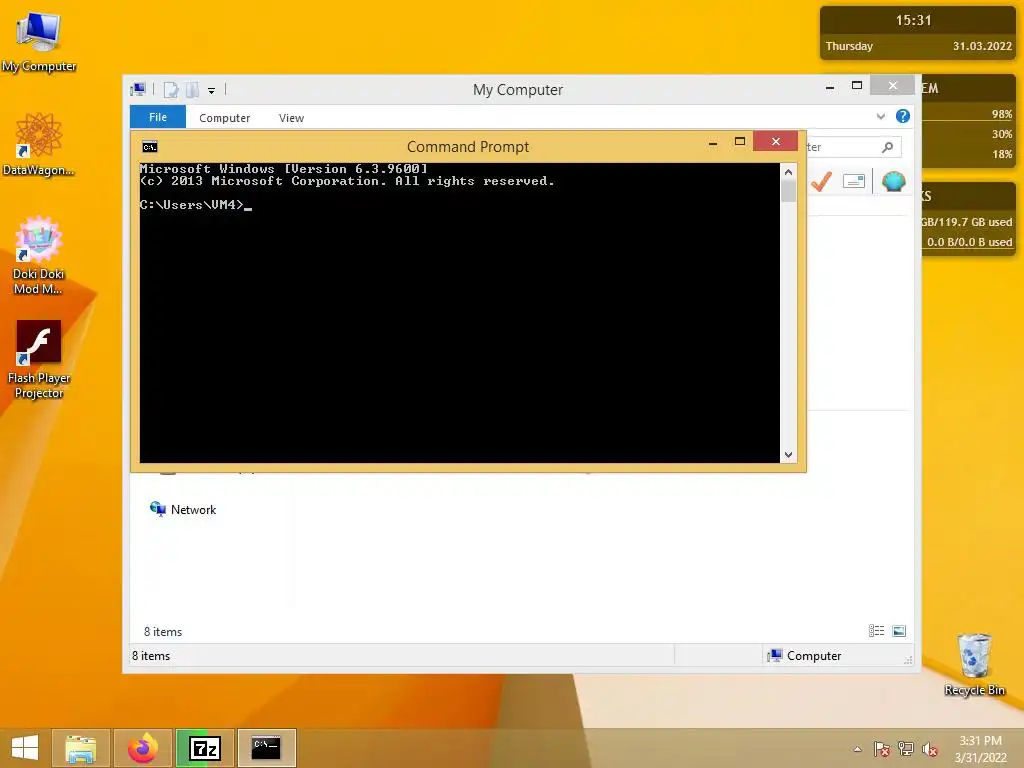Click the Command Prompt window title text
The width and height of the screenshot is (1024, 768).
pos(468,147)
